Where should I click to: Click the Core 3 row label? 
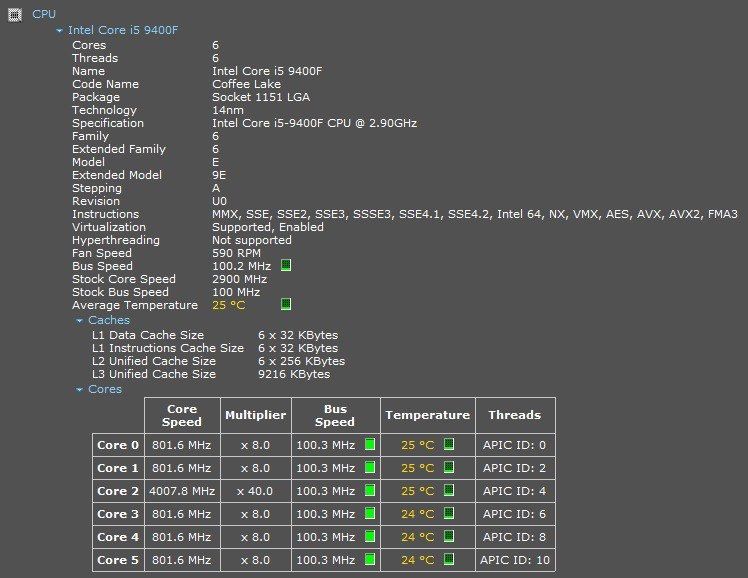click(118, 514)
